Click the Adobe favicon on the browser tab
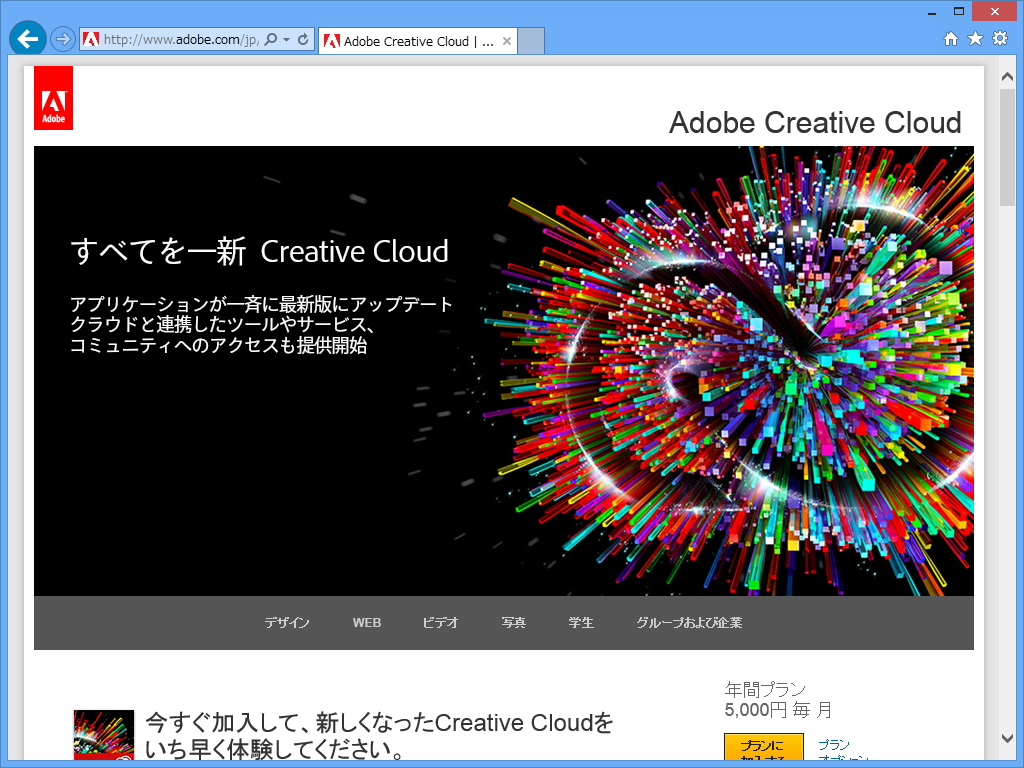 tap(330, 41)
